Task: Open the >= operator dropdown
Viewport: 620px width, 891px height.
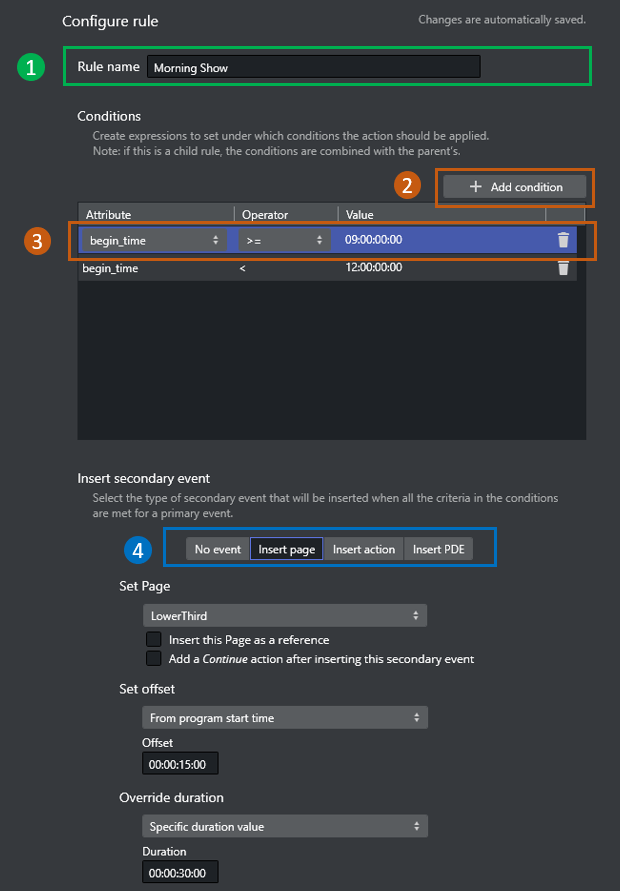Action: click(x=285, y=240)
